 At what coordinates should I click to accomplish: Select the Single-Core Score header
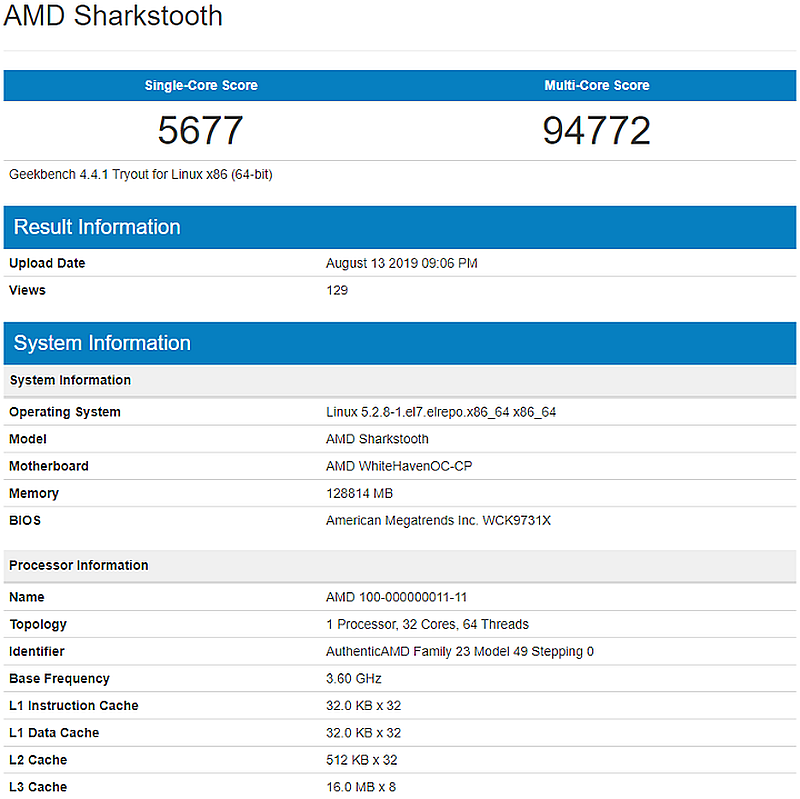click(200, 85)
